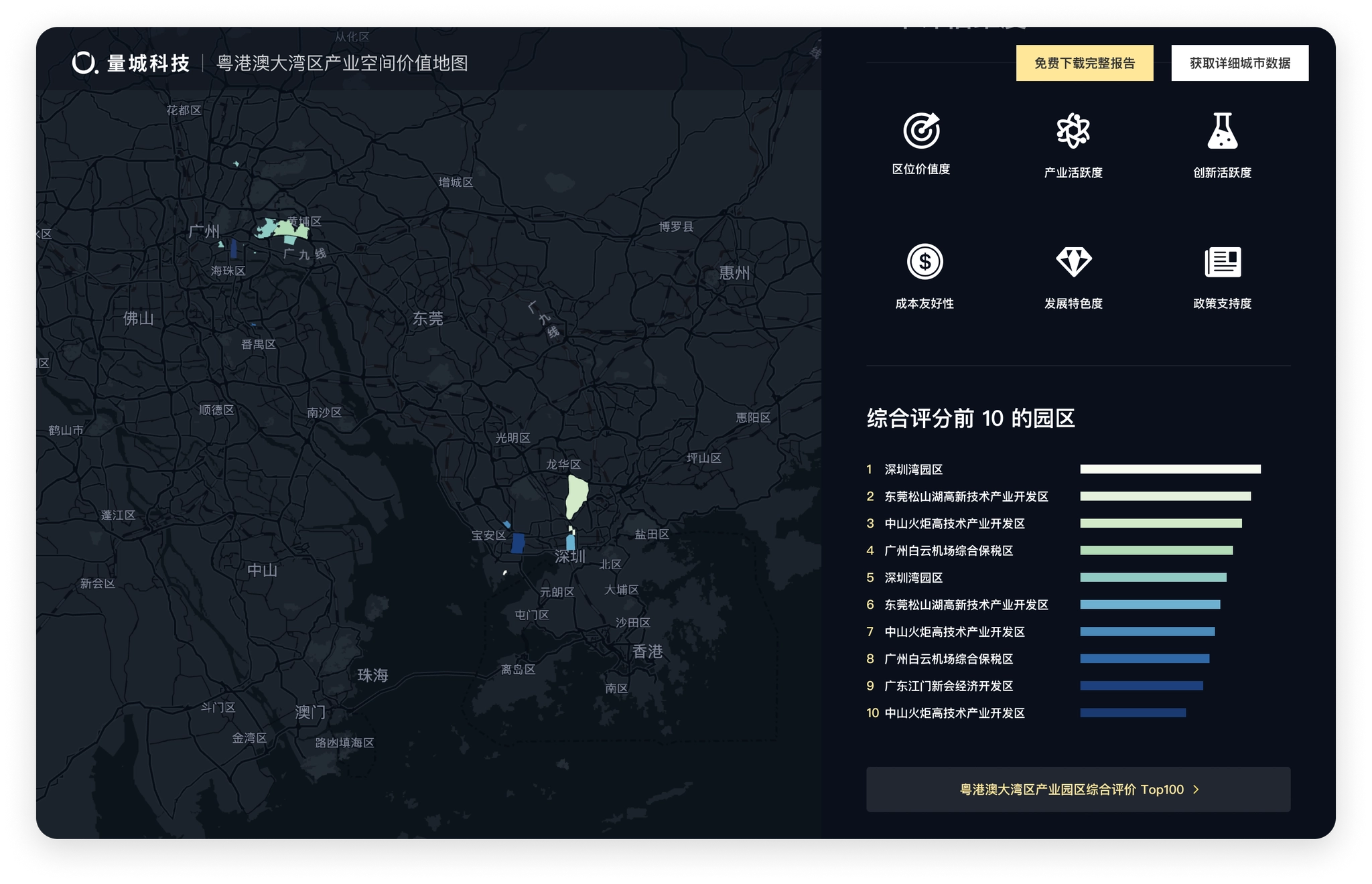Select rank 9 广东江门新会经济开发区 entry
Image resolution: width=1372 pixels, height=884 pixels.
(948, 686)
